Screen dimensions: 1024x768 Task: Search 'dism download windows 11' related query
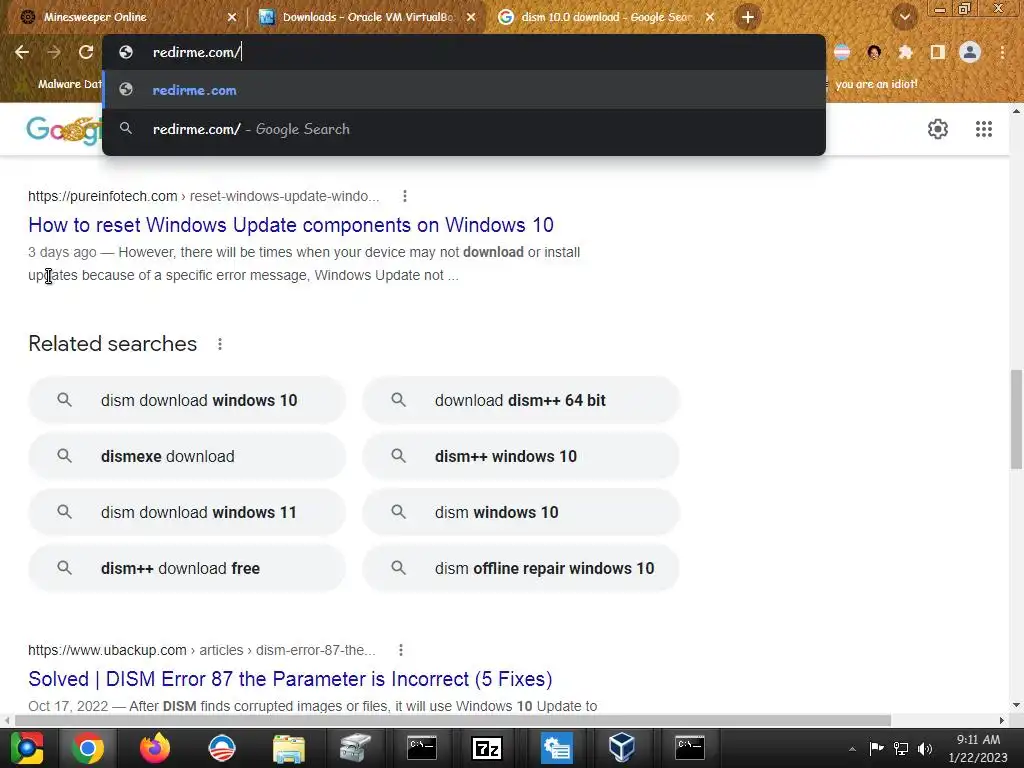(187, 512)
